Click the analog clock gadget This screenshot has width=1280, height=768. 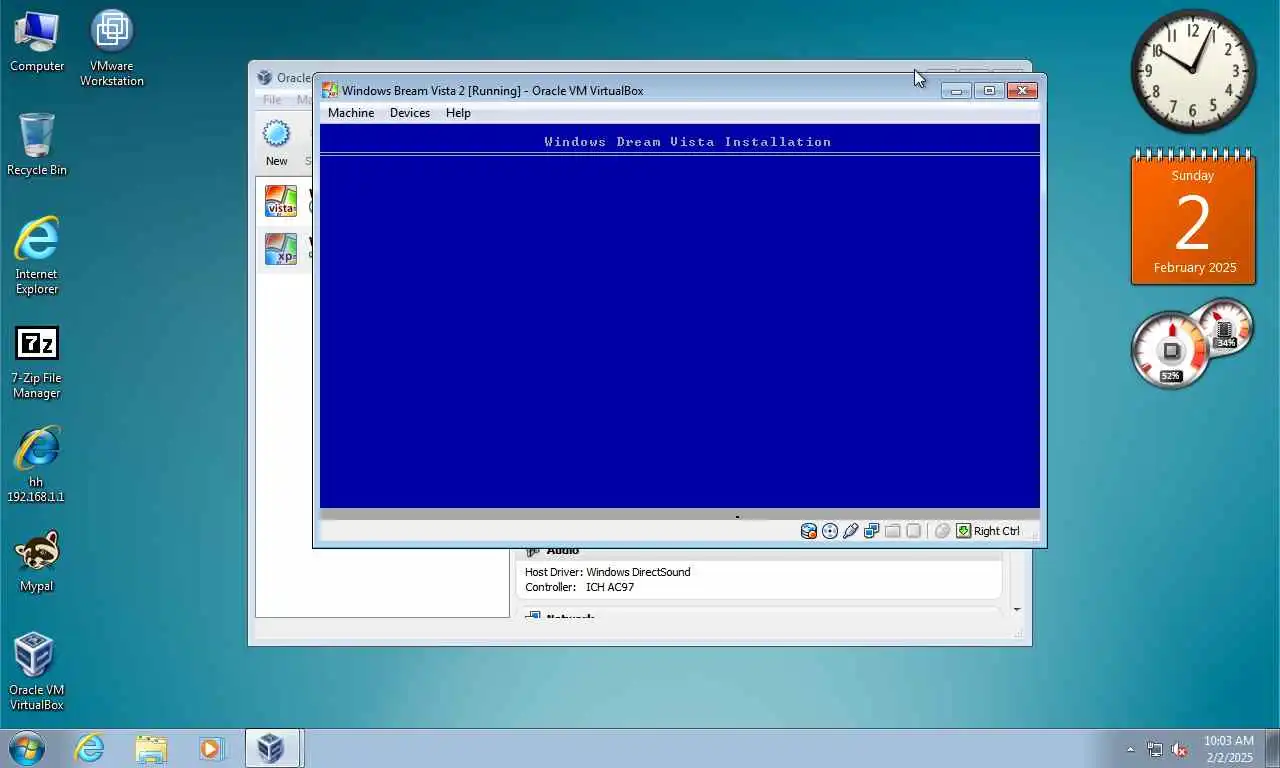(x=1193, y=71)
